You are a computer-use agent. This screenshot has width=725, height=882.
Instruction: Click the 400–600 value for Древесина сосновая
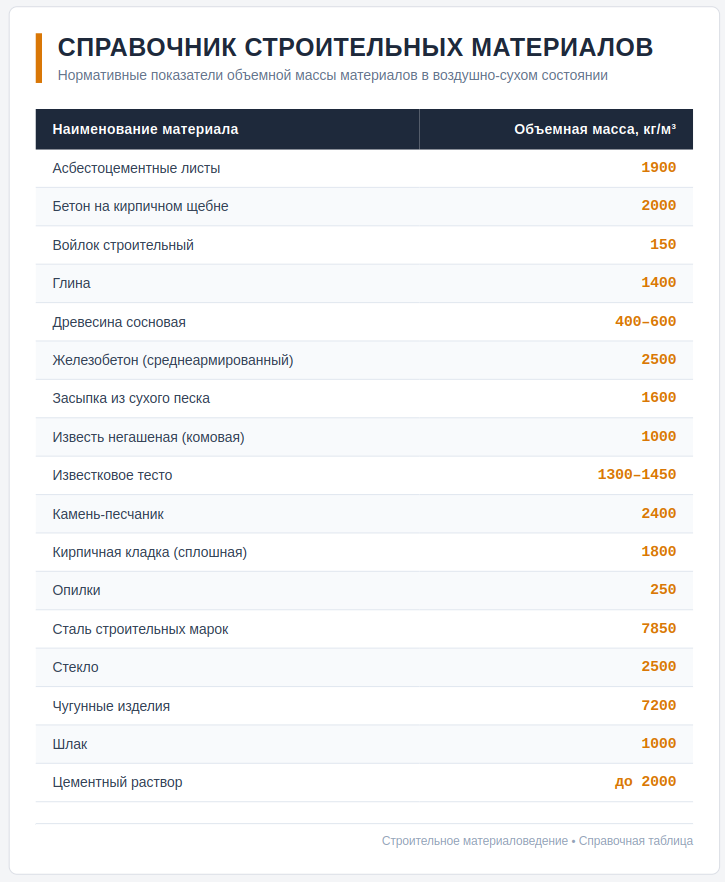[646, 322]
